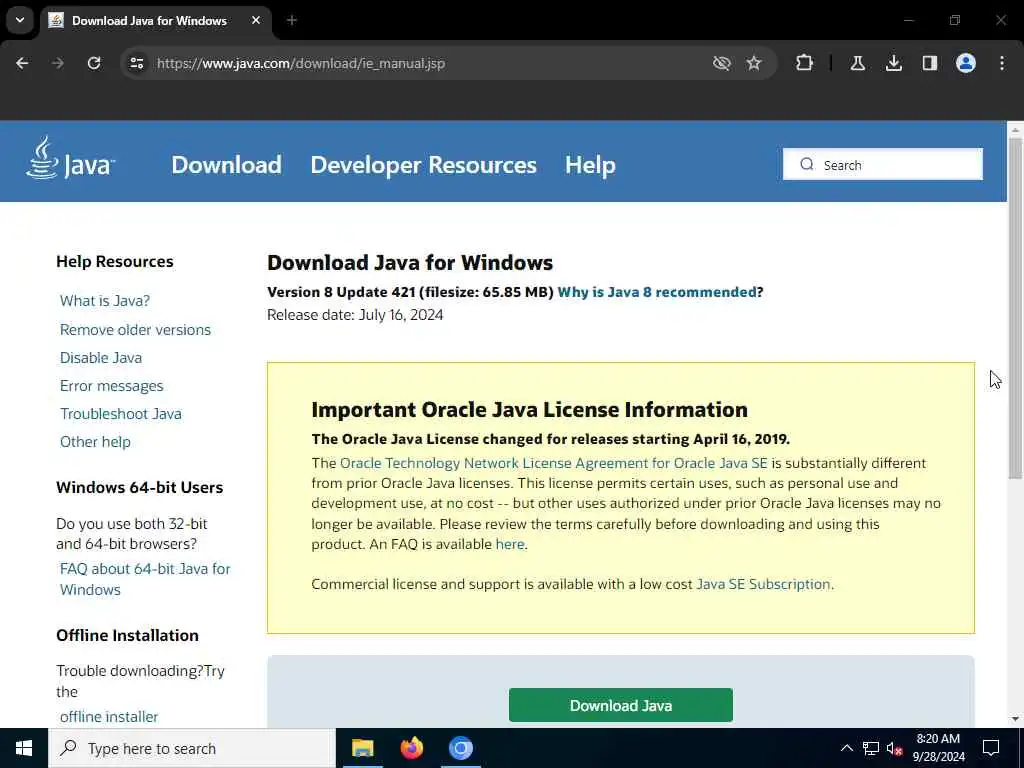
Task: Open Chrome three-dot menu
Action: click(x=1002, y=63)
